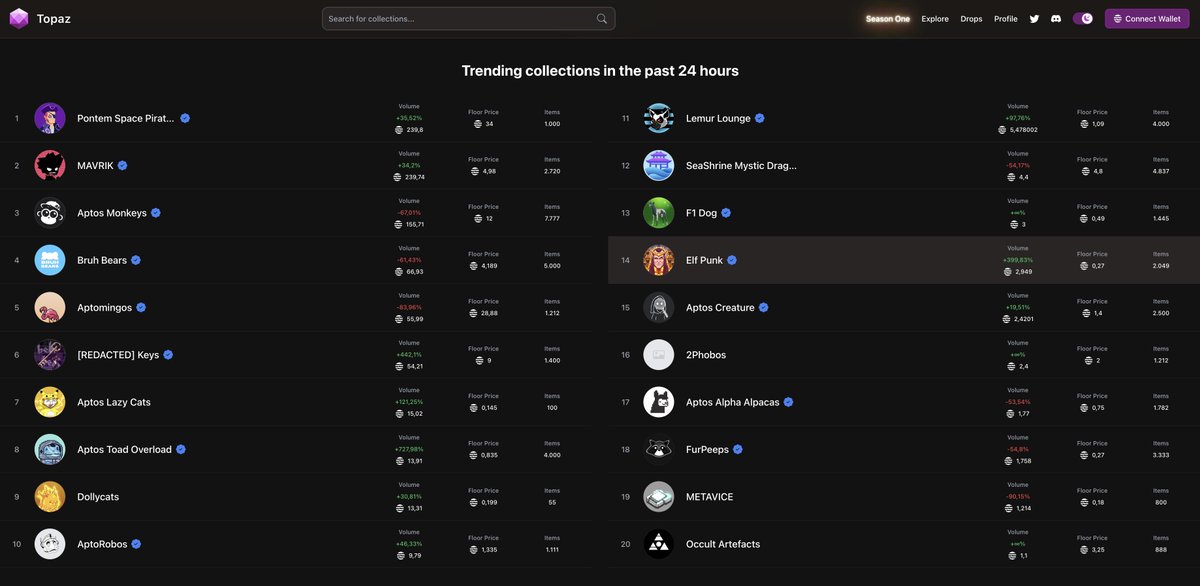Click the Lemur Lounge avatar

pyautogui.click(x=659, y=118)
